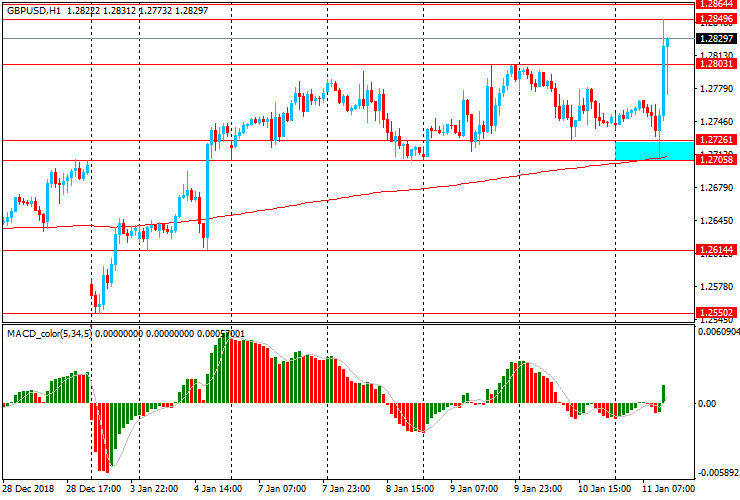
Task: Click the 28 Dec 2018 date label
Action: pos(29,489)
